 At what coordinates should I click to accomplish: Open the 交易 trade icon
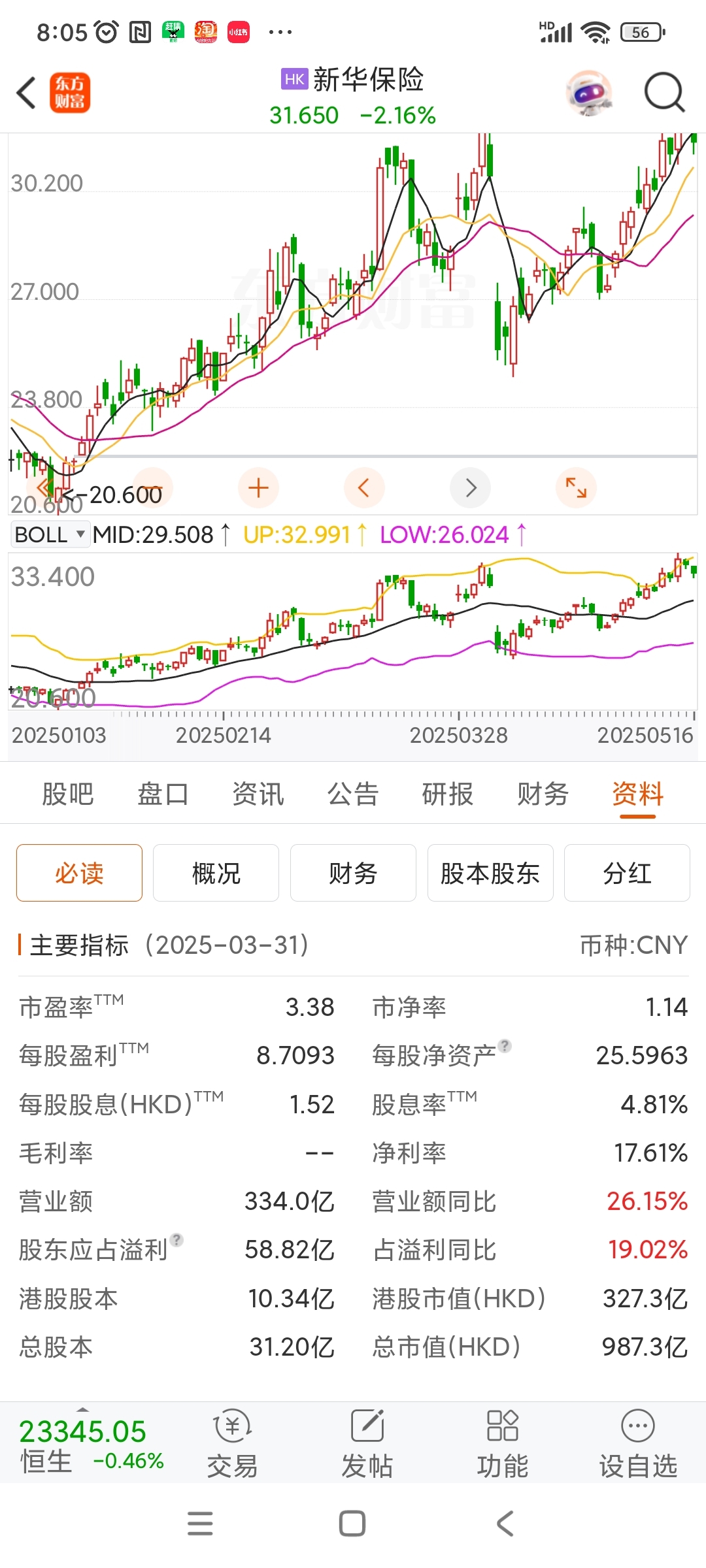[x=232, y=1444]
